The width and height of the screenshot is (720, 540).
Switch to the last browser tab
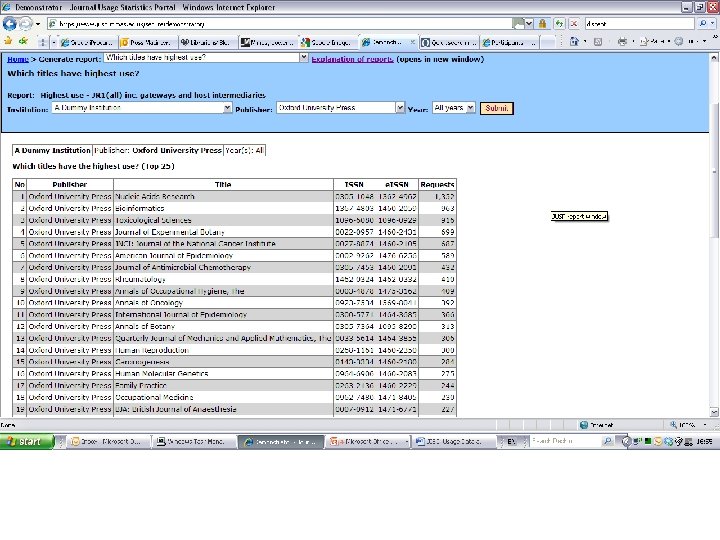508,42
